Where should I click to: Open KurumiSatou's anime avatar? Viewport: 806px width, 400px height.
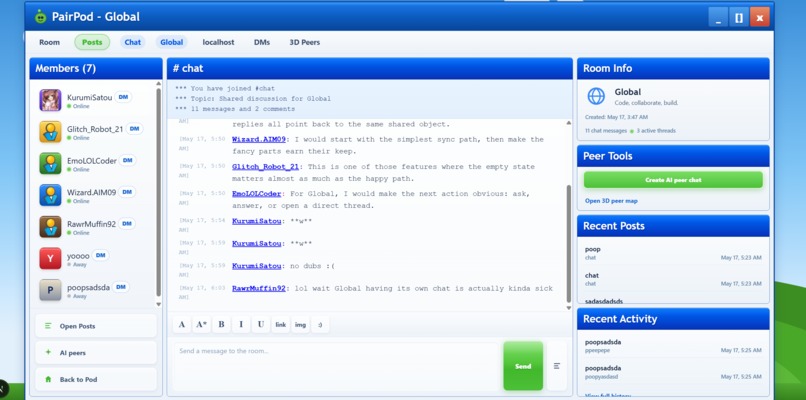pos(50,100)
